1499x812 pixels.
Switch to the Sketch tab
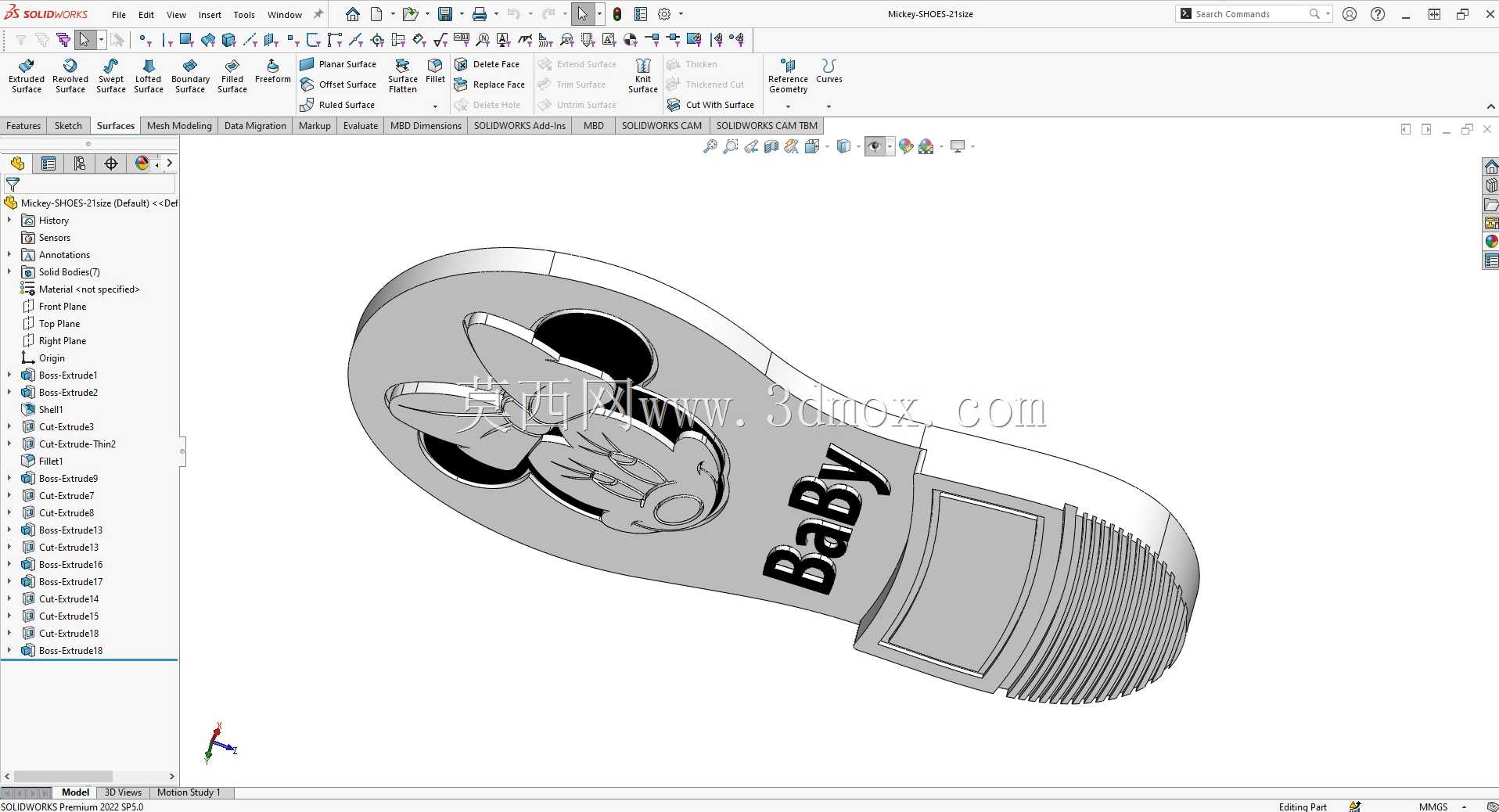pos(68,126)
